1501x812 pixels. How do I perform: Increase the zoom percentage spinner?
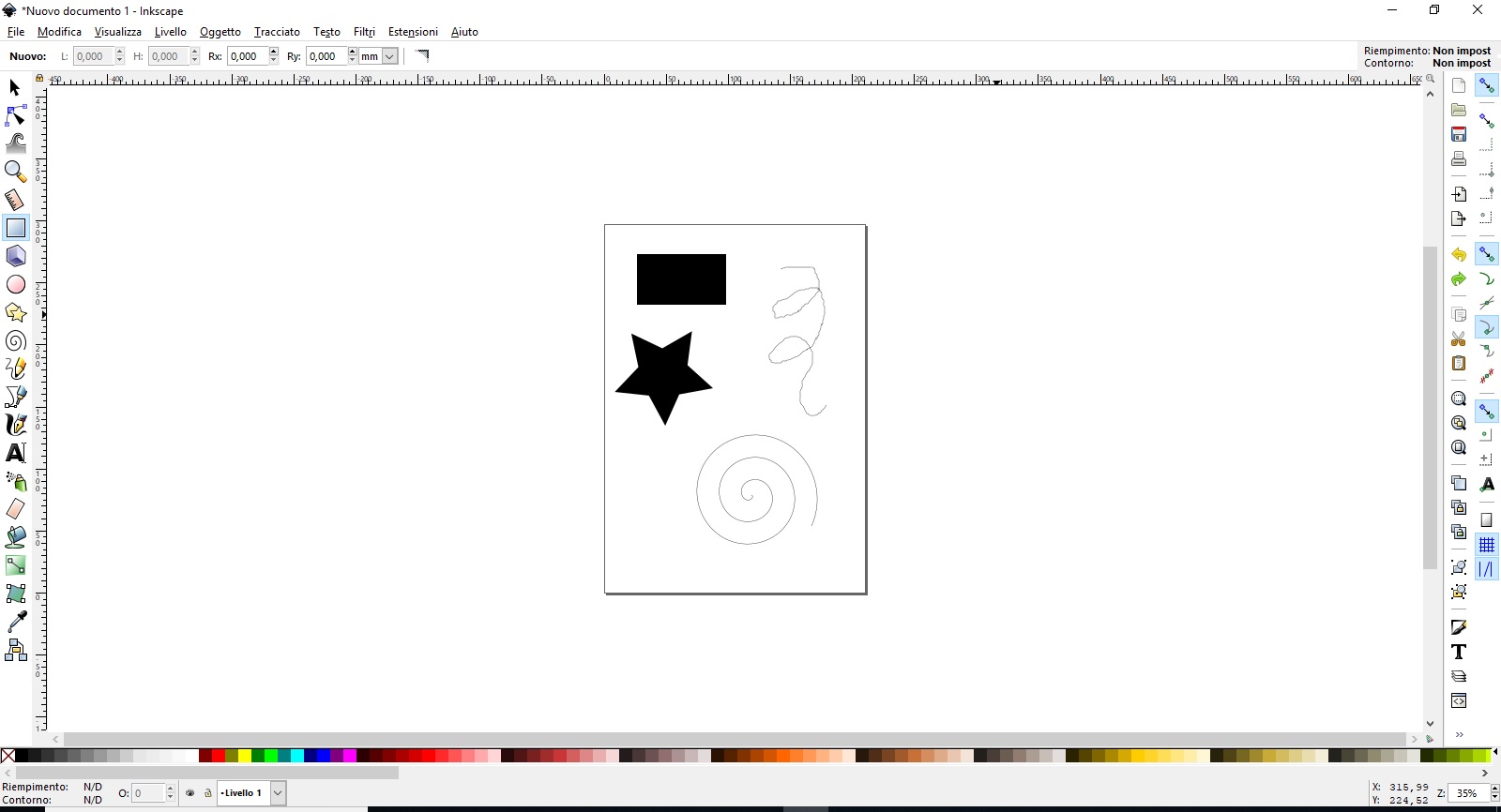[x=1494, y=789]
